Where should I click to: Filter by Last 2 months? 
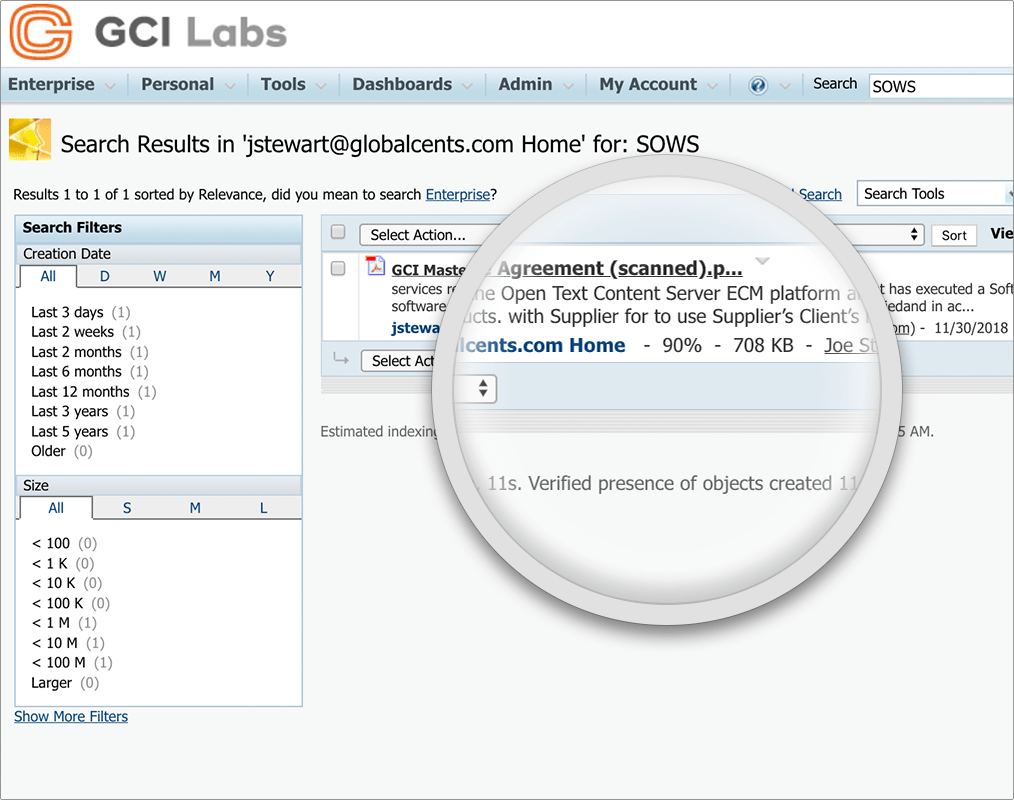(76, 352)
